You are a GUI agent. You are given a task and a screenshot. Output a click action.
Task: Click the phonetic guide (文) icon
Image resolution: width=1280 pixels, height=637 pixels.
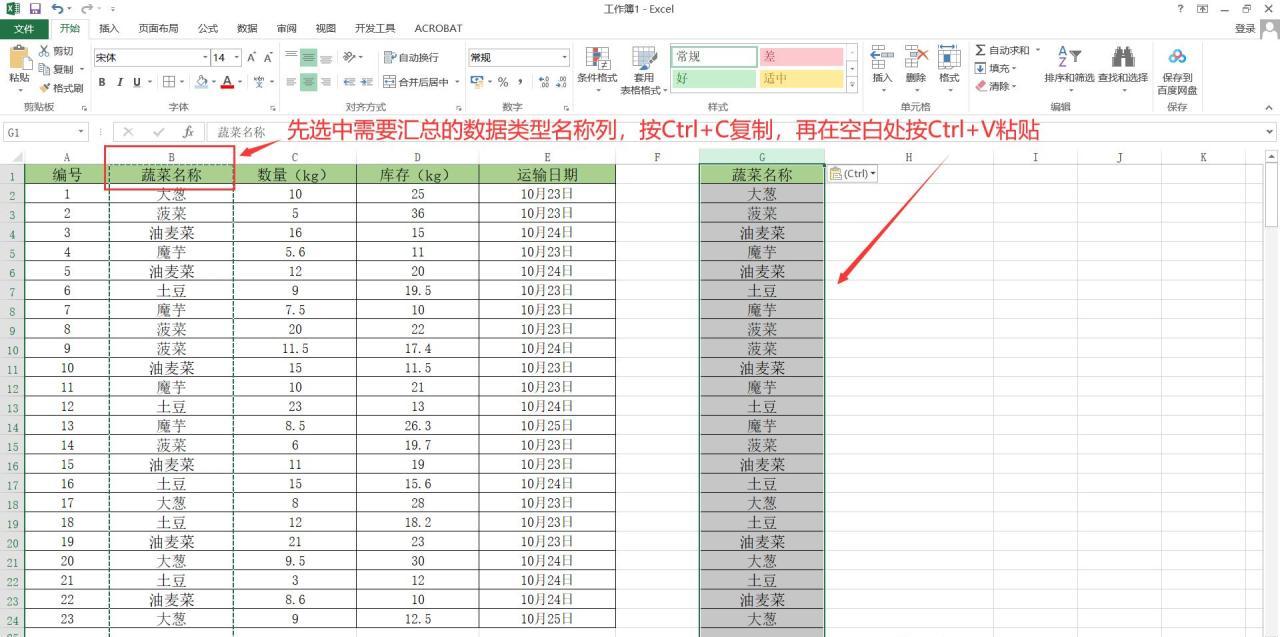(x=260, y=82)
